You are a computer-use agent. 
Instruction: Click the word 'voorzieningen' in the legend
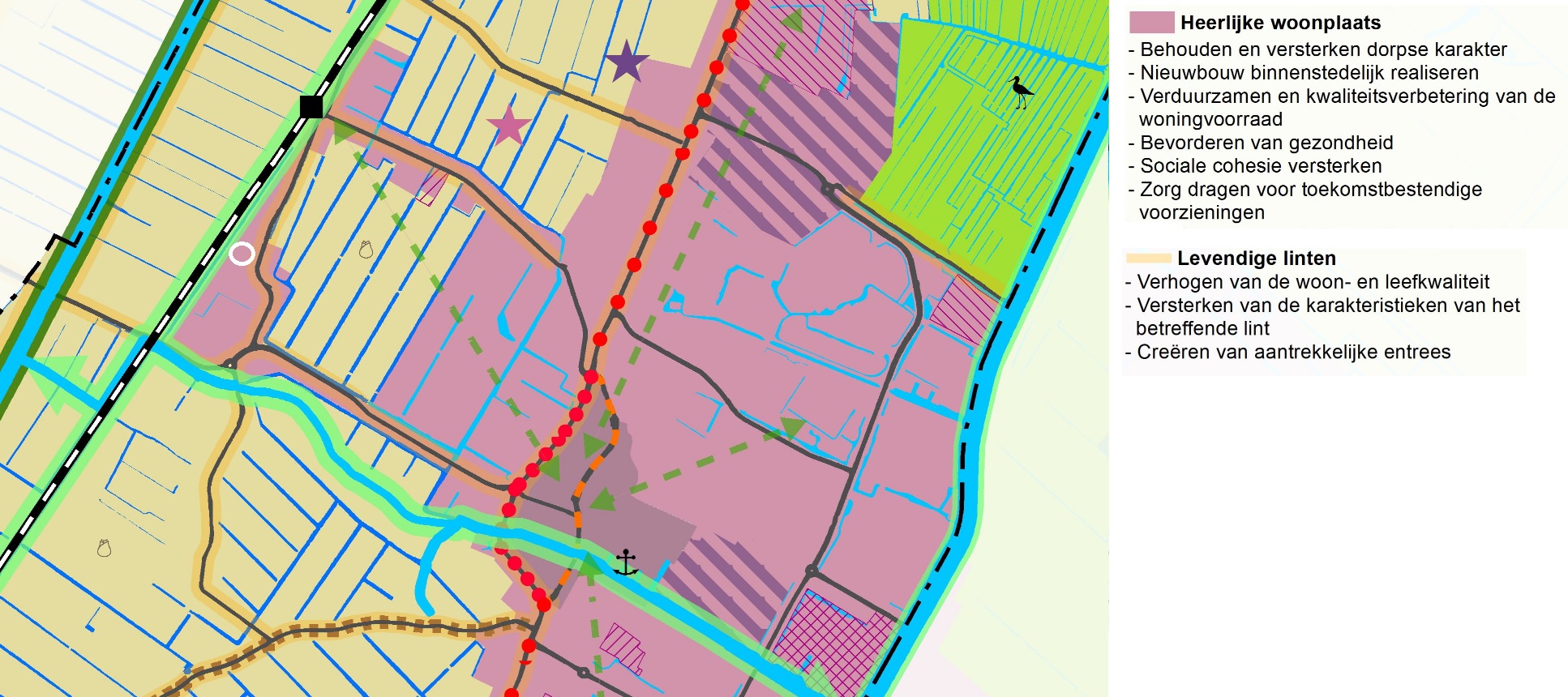click(1202, 213)
